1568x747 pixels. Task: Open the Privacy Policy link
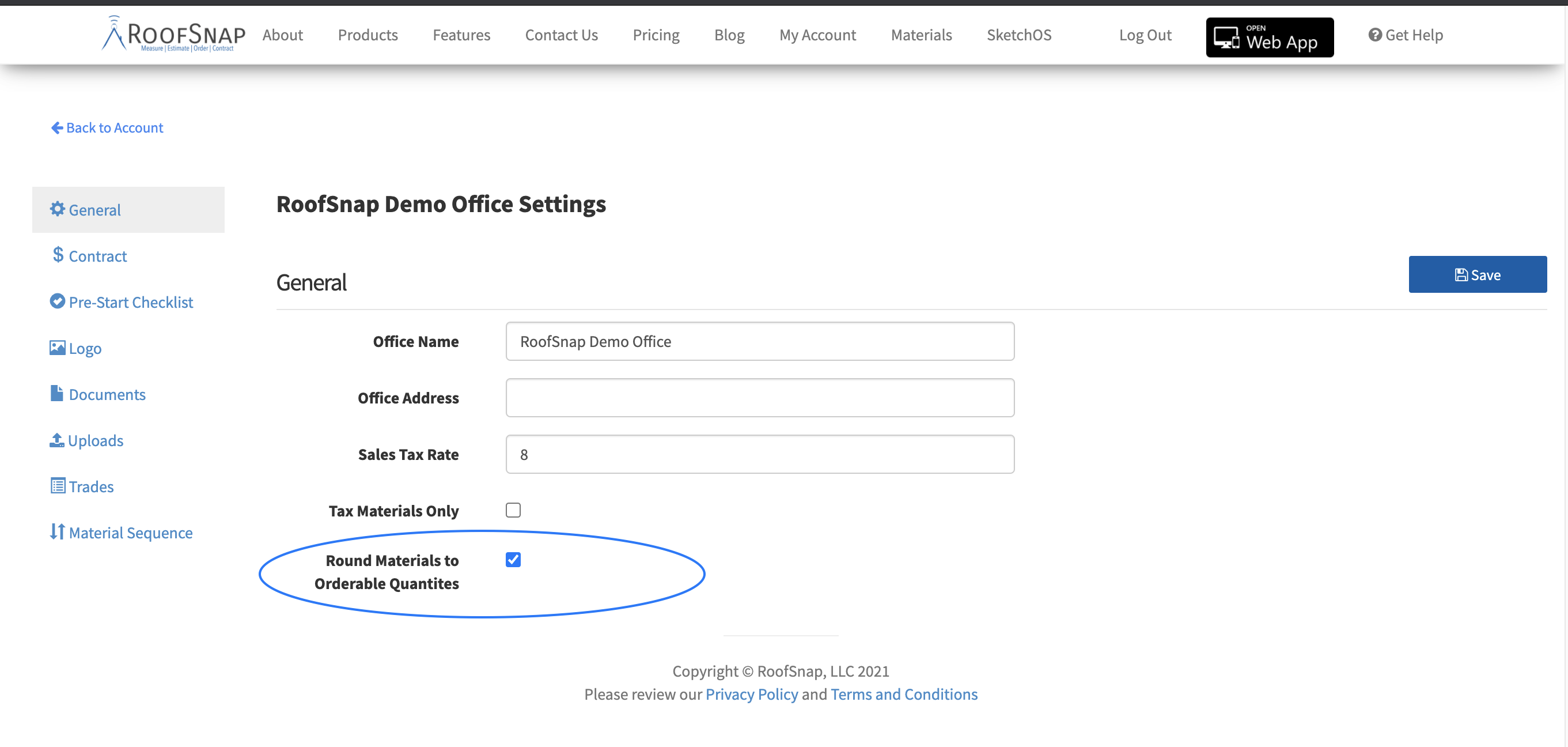pos(751,694)
